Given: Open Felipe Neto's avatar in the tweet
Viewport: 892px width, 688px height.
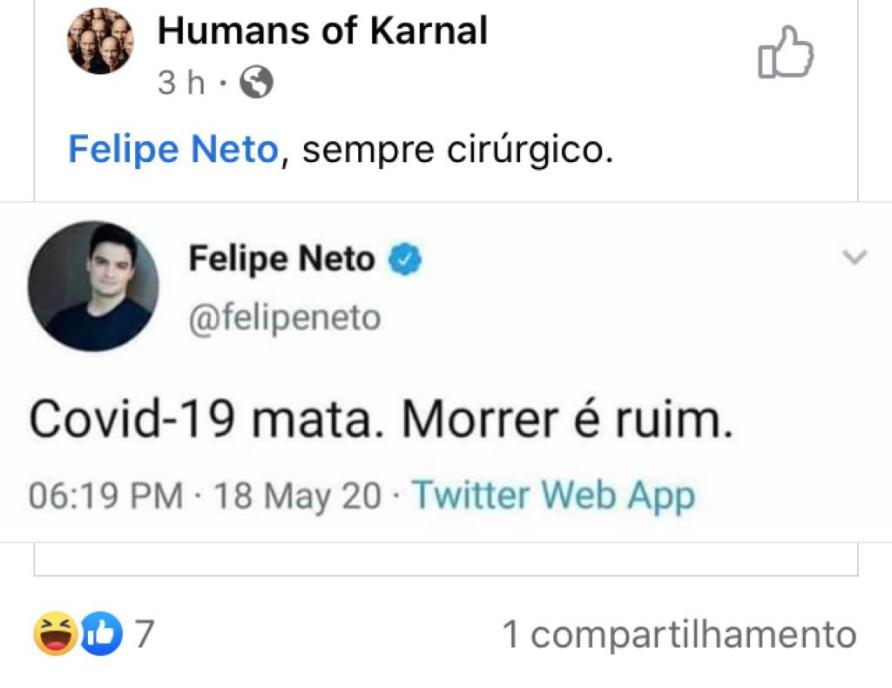Looking at the screenshot, I should pos(93,285).
